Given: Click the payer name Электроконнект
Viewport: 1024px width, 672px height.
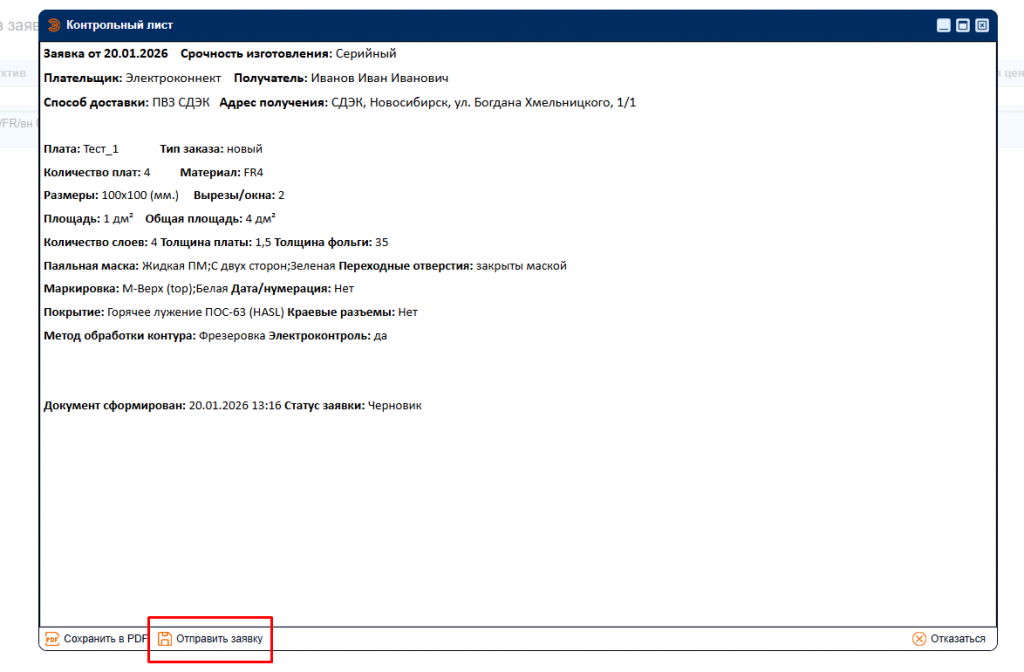Looking at the screenshot, I should coord(173,78).
